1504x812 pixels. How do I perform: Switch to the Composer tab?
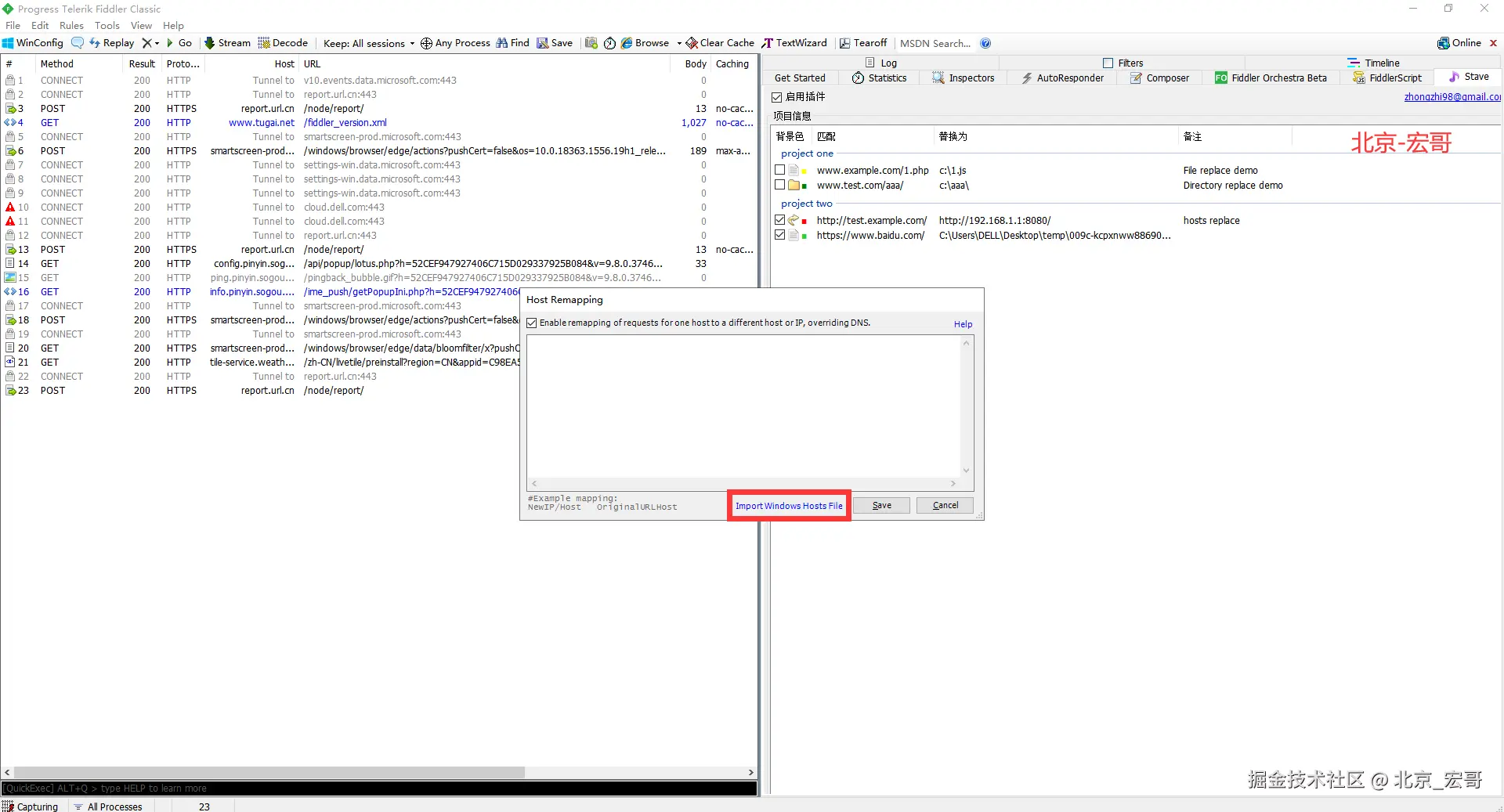pos(1160,78)
